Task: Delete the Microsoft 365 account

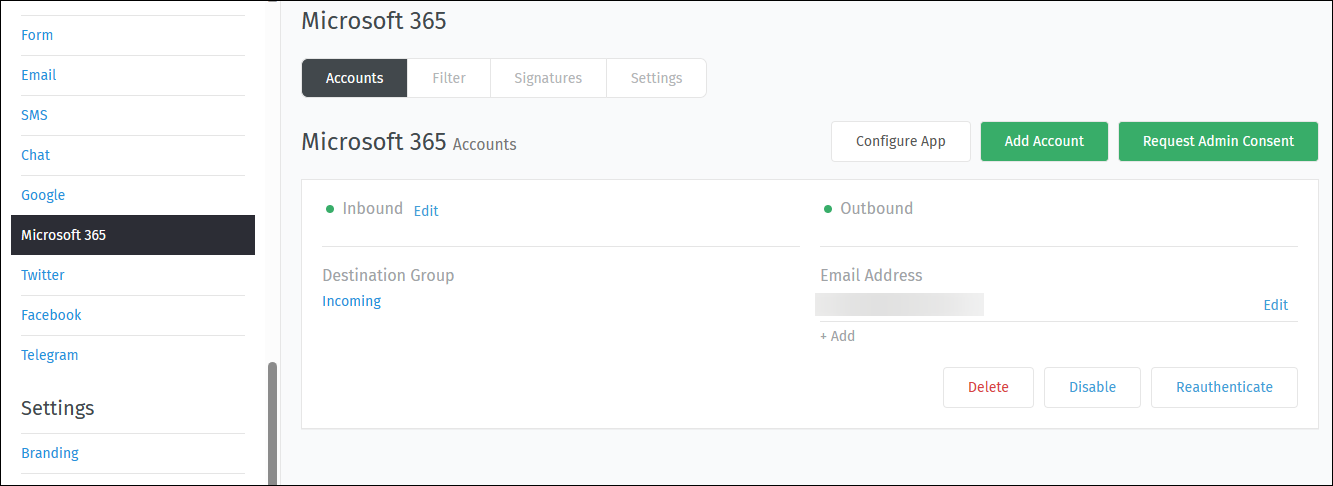Action: click(988, 387)
